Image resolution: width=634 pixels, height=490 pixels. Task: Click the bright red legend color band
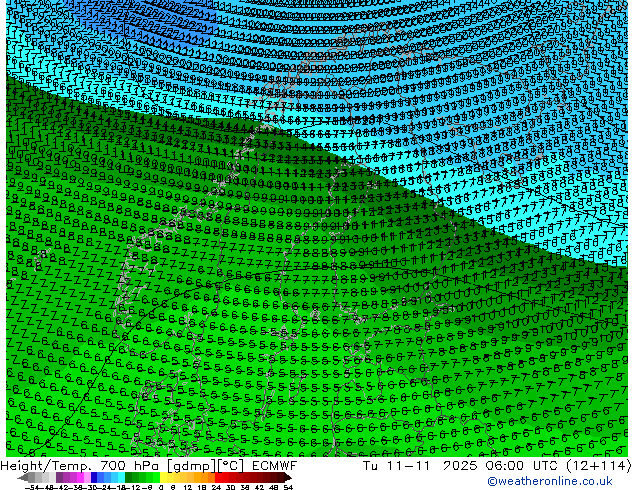coord(218,477)
